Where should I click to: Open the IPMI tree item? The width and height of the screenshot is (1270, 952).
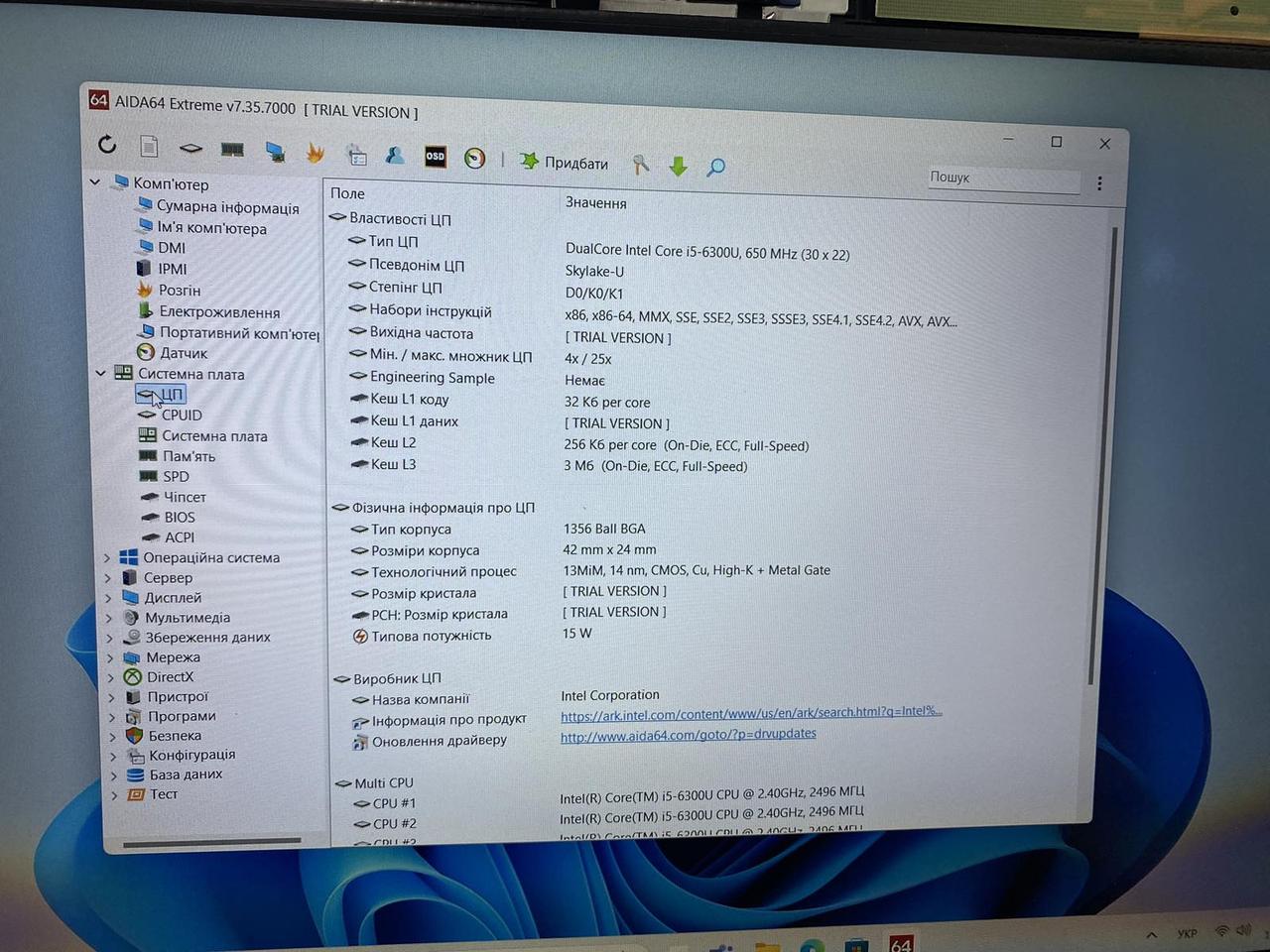172,269
